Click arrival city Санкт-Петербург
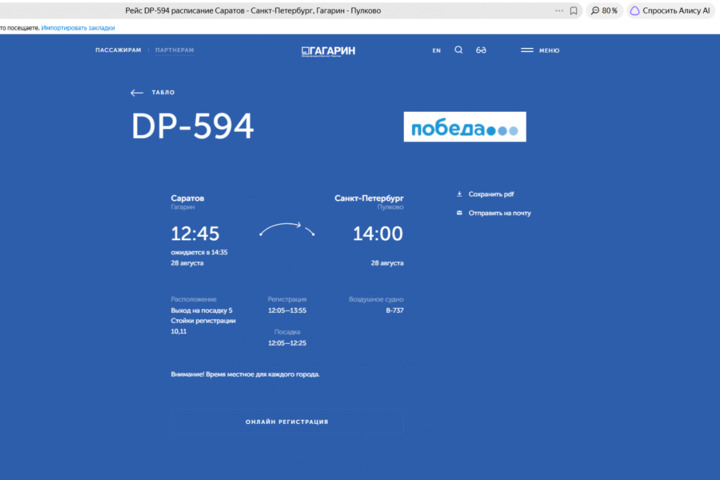720x480 pixels. click(x=369, y=198)
